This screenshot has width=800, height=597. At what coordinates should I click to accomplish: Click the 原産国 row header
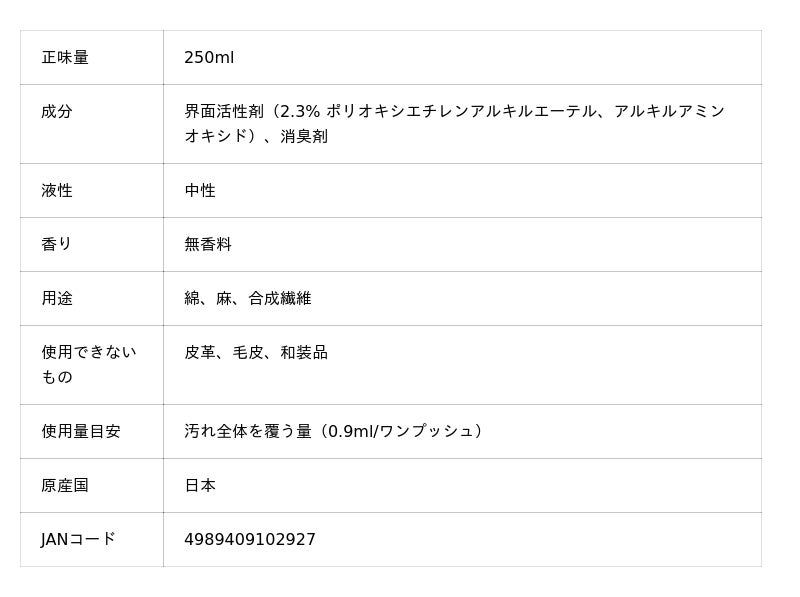point(65,485)
